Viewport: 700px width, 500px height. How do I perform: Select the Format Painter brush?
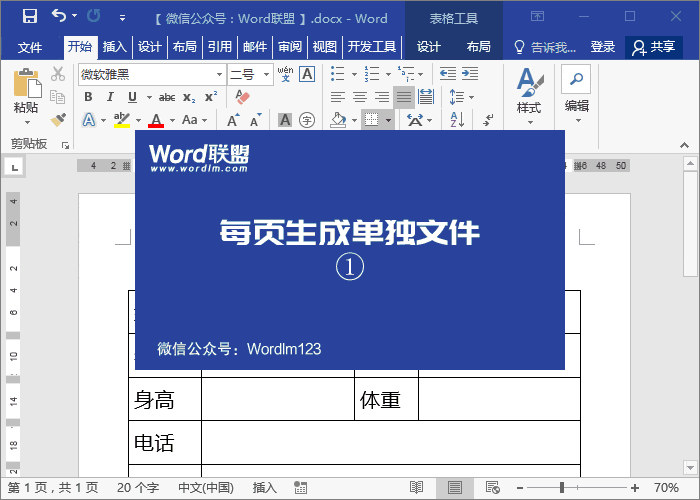[58, 119]
